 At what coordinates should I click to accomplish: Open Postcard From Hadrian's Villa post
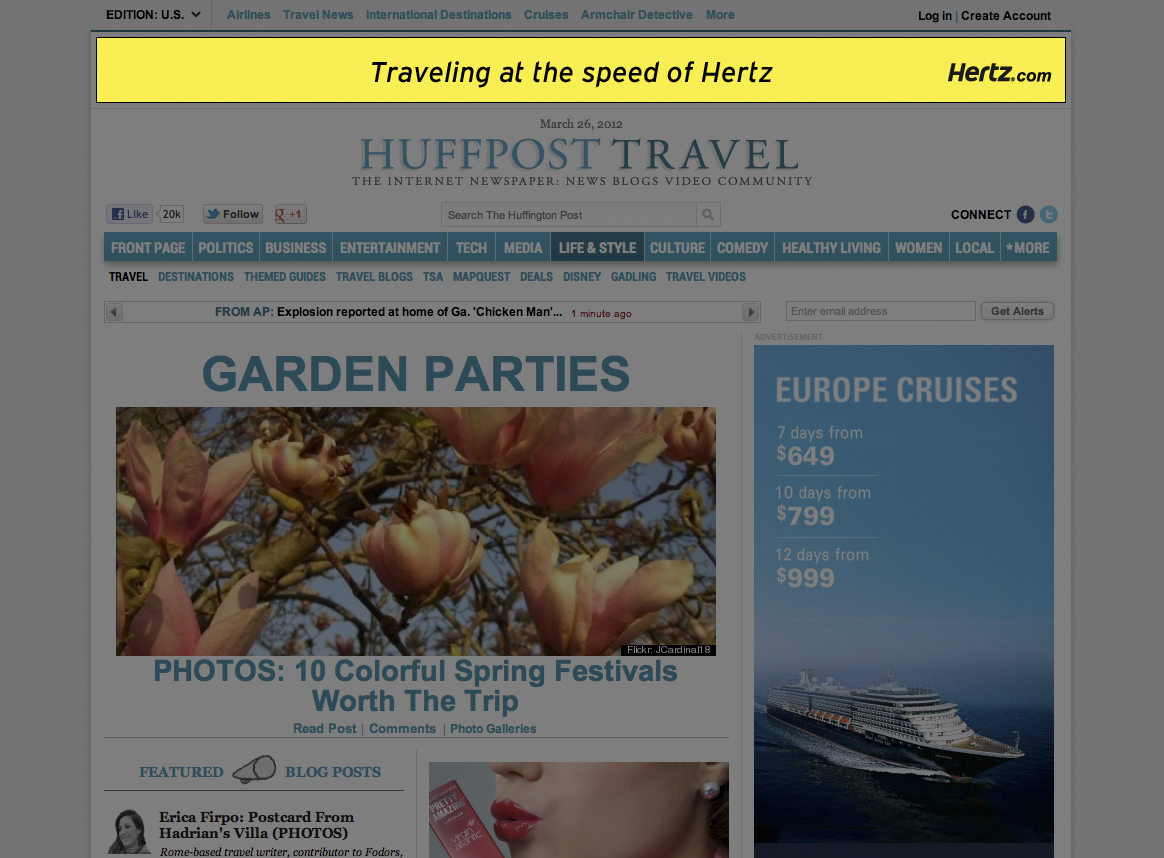click(256, 825)
